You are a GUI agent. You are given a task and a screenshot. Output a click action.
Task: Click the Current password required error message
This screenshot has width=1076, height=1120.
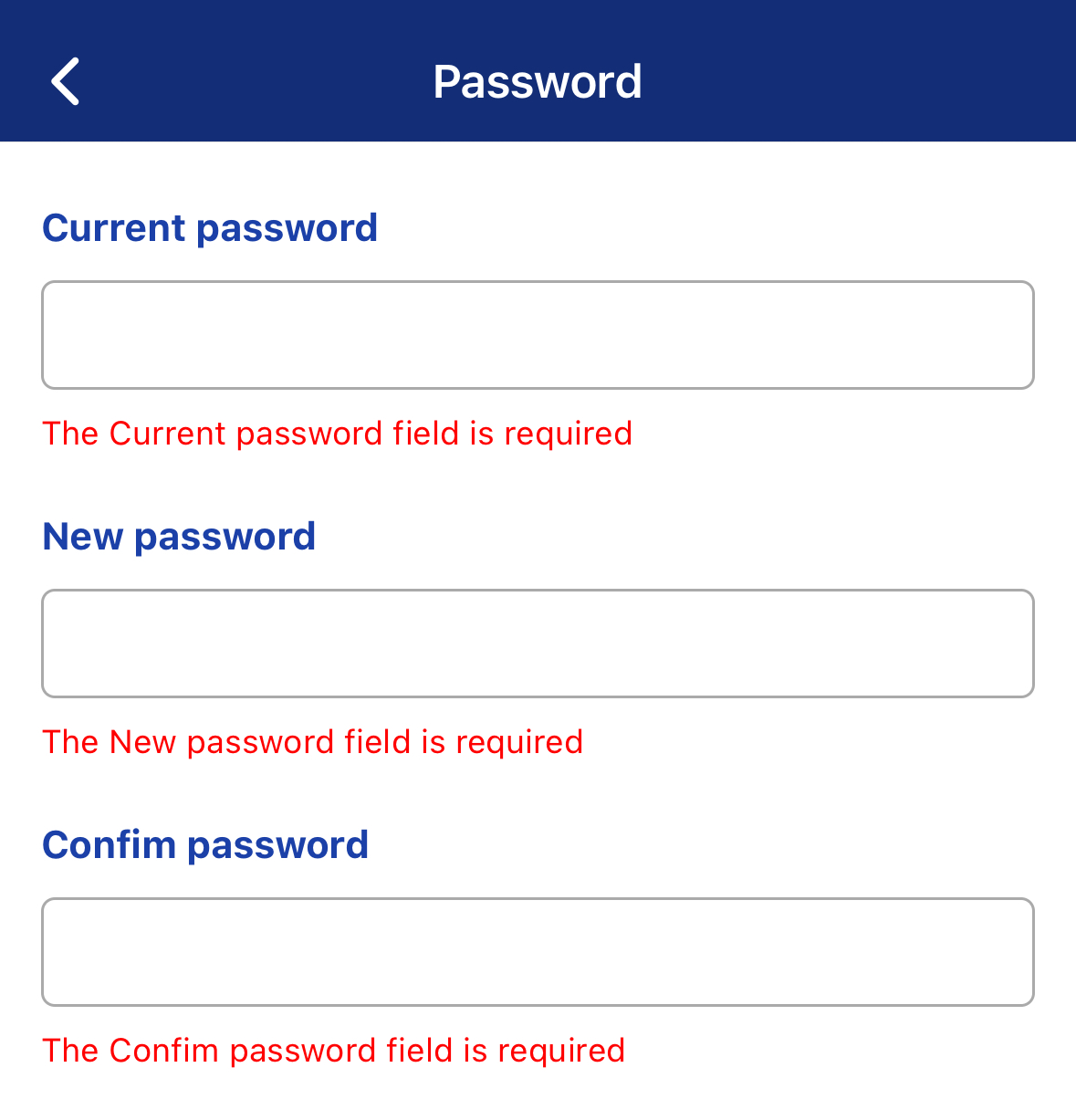pos(338,434)
